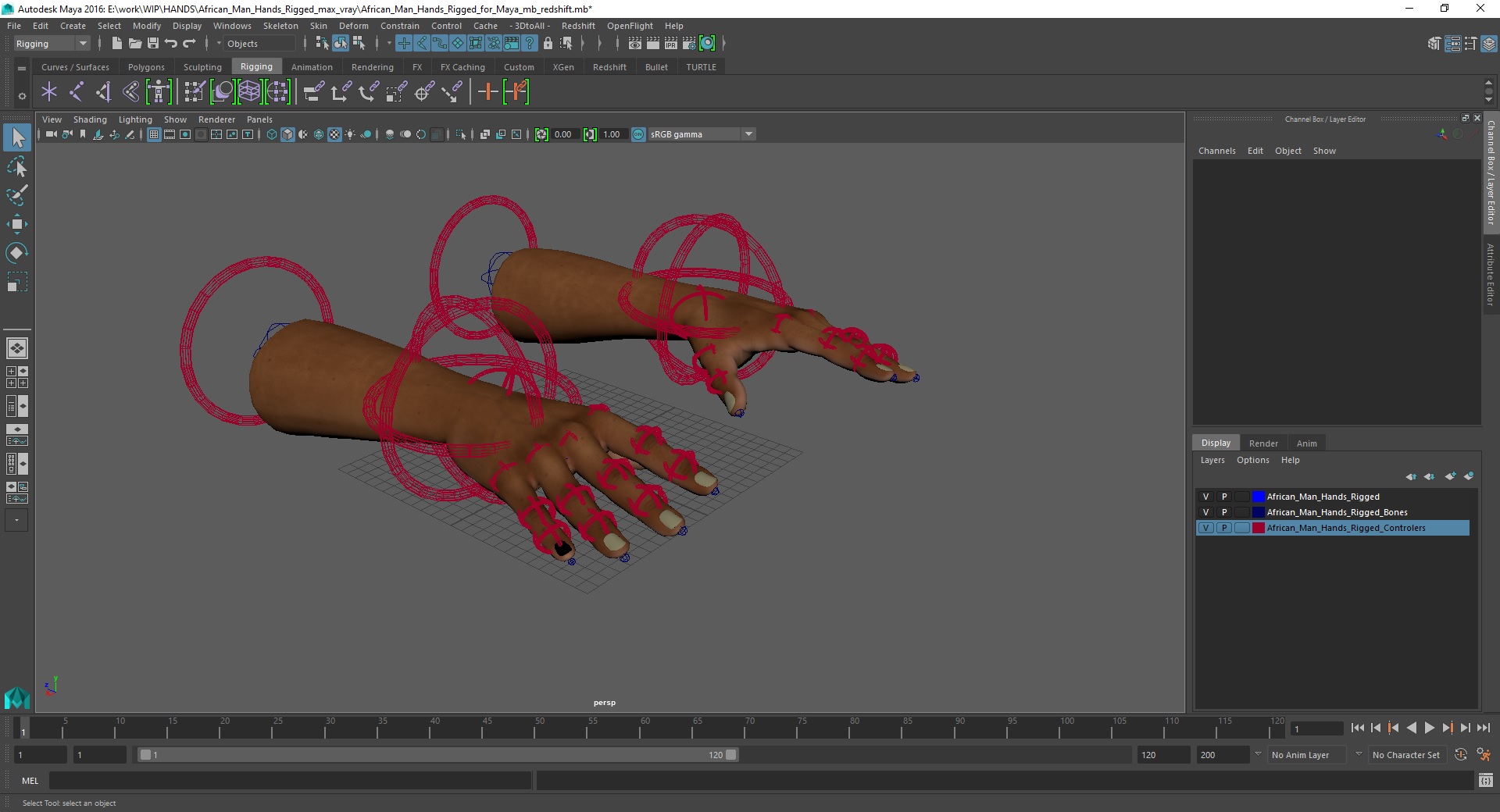Create a new empty display layer
The width and height of the screenshot is (1500, 812).
point(1450,476)
